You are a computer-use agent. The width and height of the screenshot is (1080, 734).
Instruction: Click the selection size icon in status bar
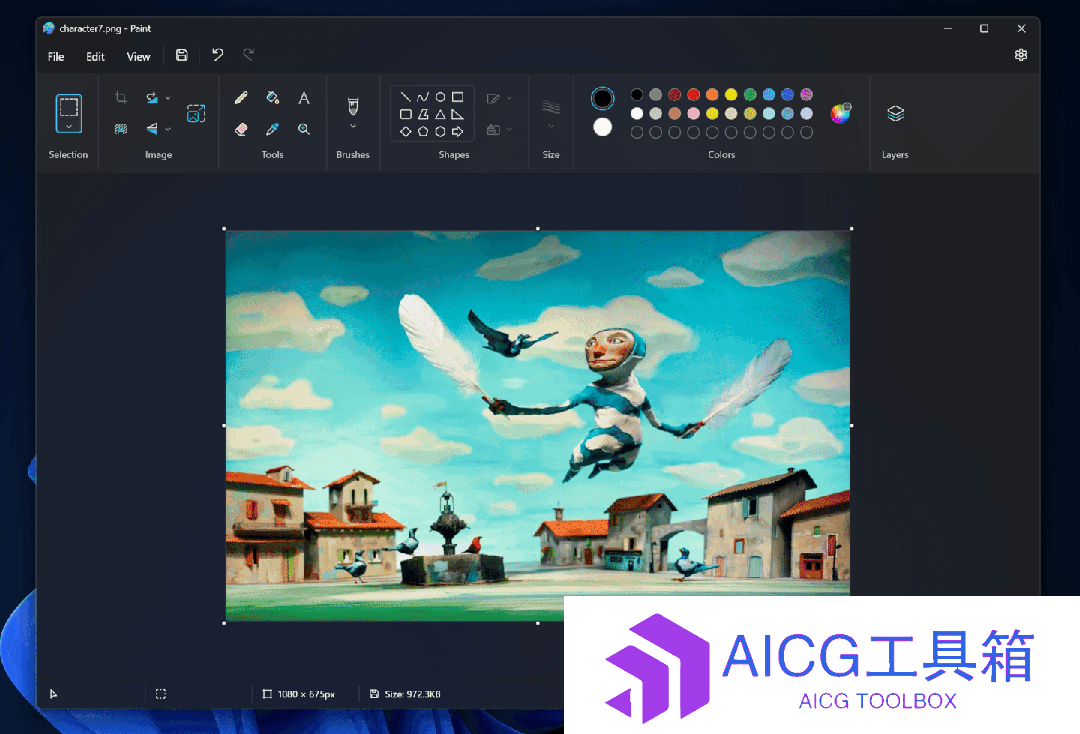pyautogui.click(x=161, y=694)
